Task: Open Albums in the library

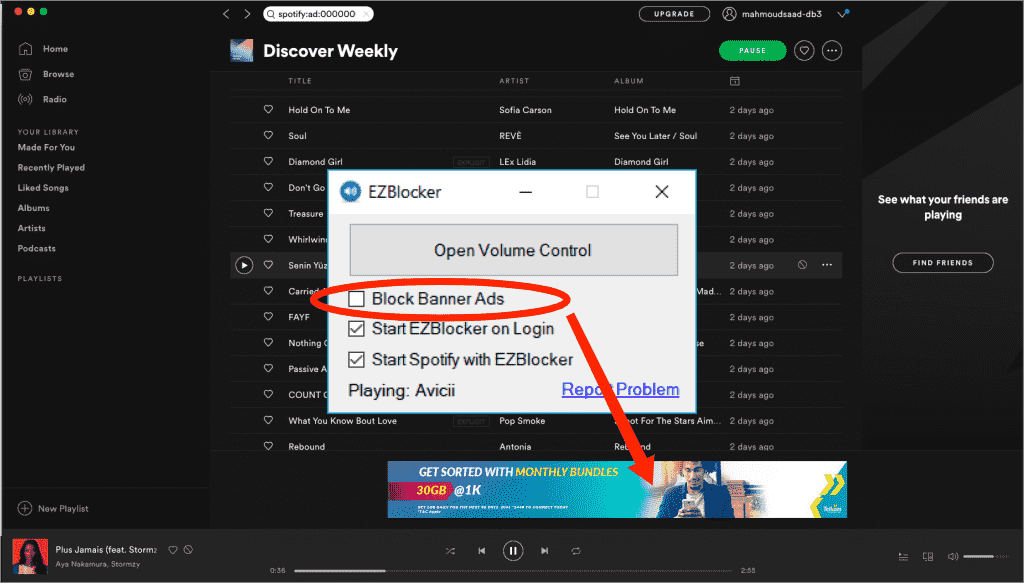Action: [x=33, y=208]
